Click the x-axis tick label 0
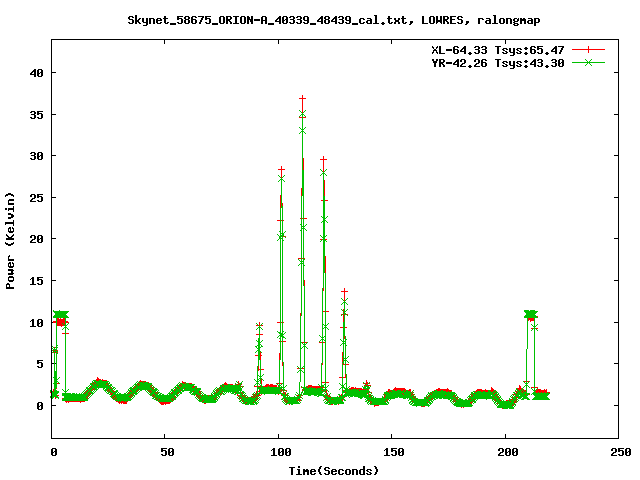The width and height of the screenshot is (640, 480). coord(54,452)
